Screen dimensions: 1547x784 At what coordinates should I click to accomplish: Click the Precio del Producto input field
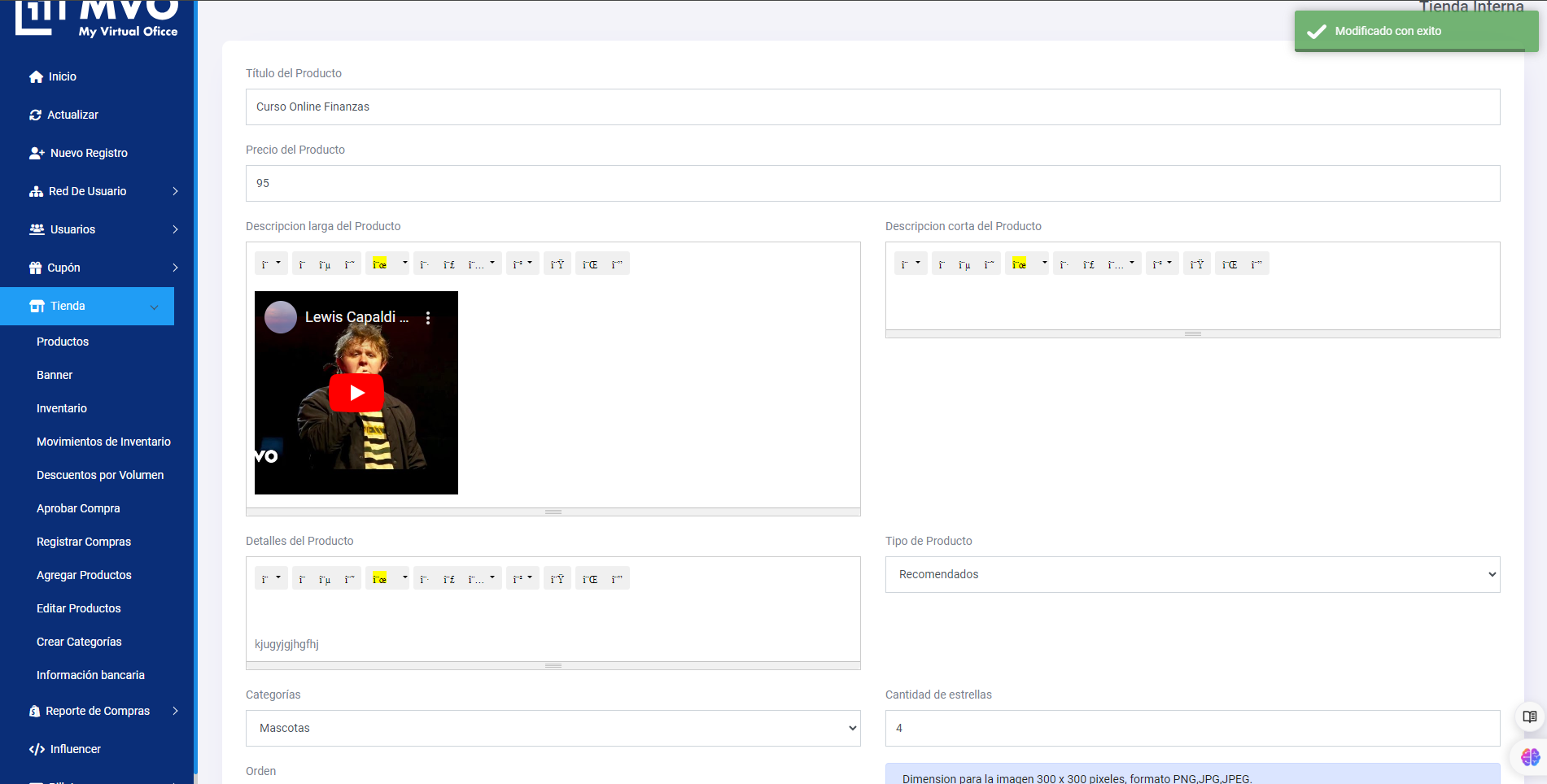click(872, 183)
